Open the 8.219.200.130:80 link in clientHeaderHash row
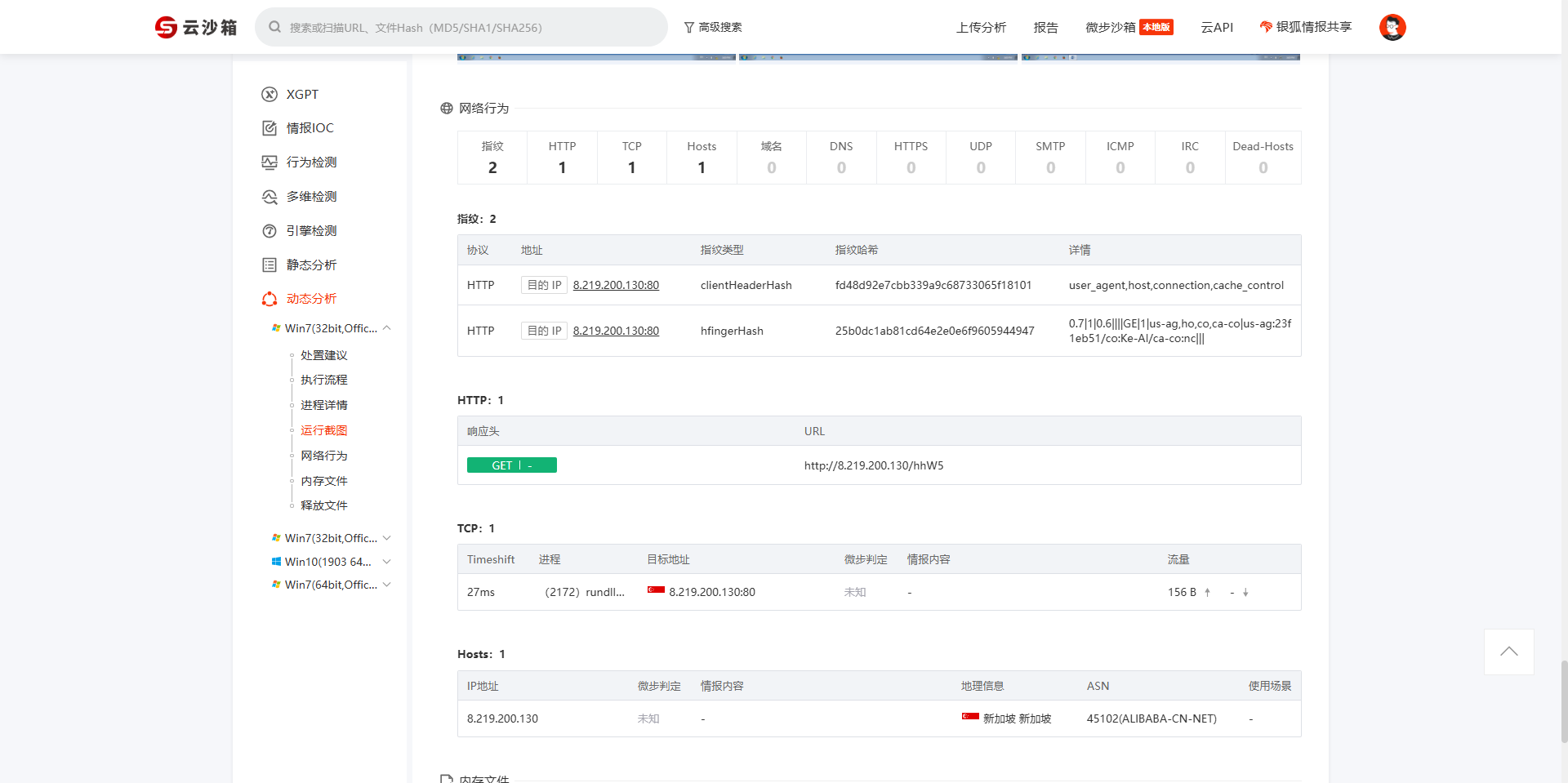 click(x=616, y=286)
